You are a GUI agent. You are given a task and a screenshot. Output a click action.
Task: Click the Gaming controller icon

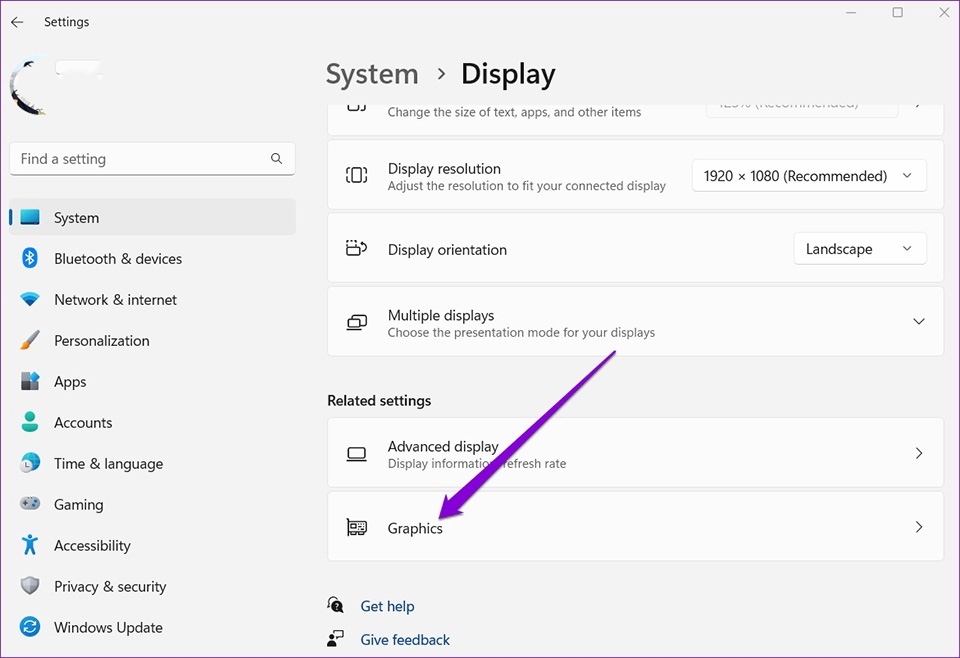(29, 504)
